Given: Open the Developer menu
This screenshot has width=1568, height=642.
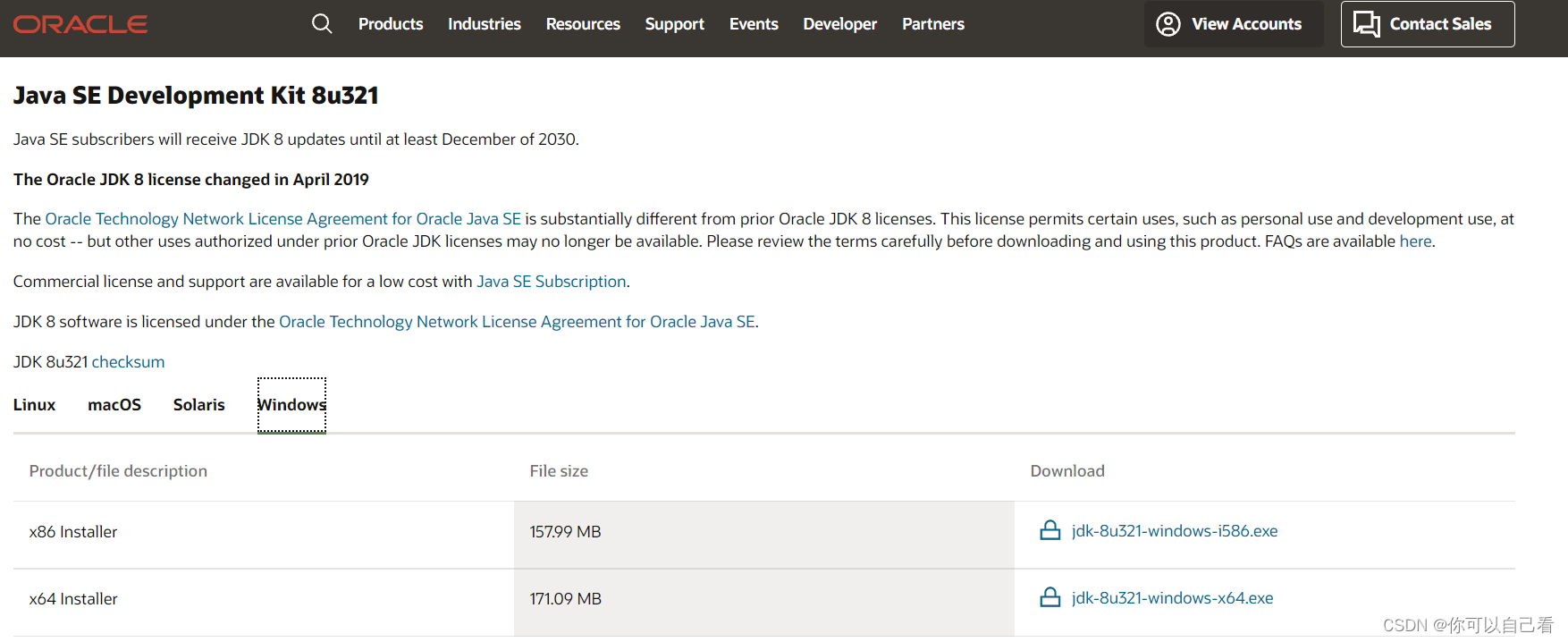Looking at the screenshot, I should click(840, 24).
